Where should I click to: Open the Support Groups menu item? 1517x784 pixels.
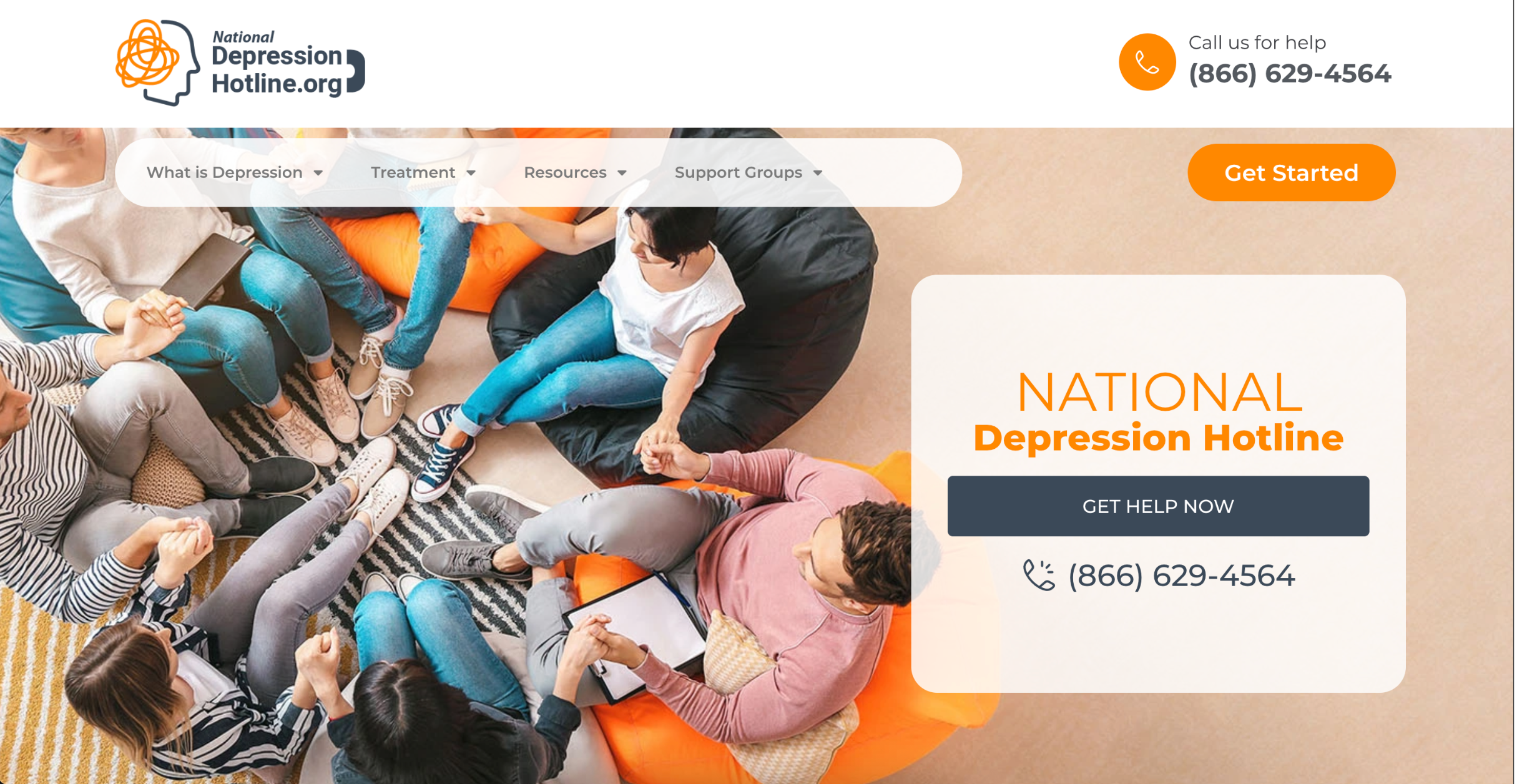(x=739, y=172)
